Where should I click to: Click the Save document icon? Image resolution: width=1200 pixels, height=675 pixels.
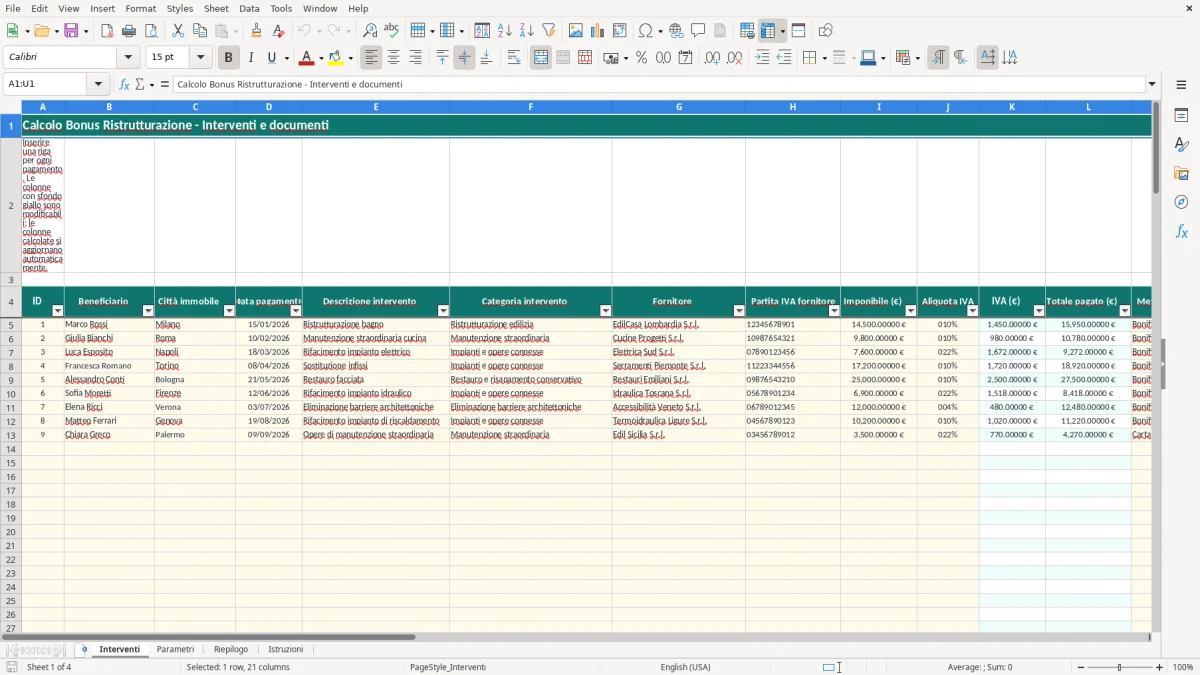(71, 31)
